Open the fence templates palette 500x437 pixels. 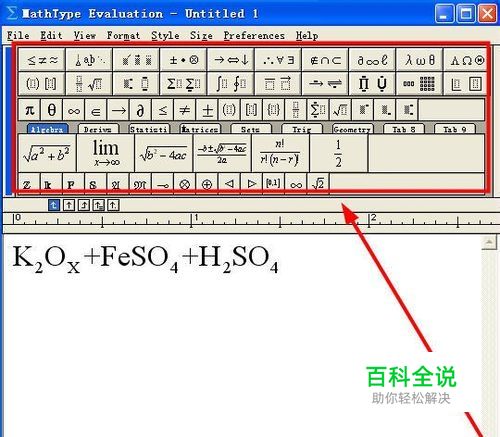click(42, 84)
